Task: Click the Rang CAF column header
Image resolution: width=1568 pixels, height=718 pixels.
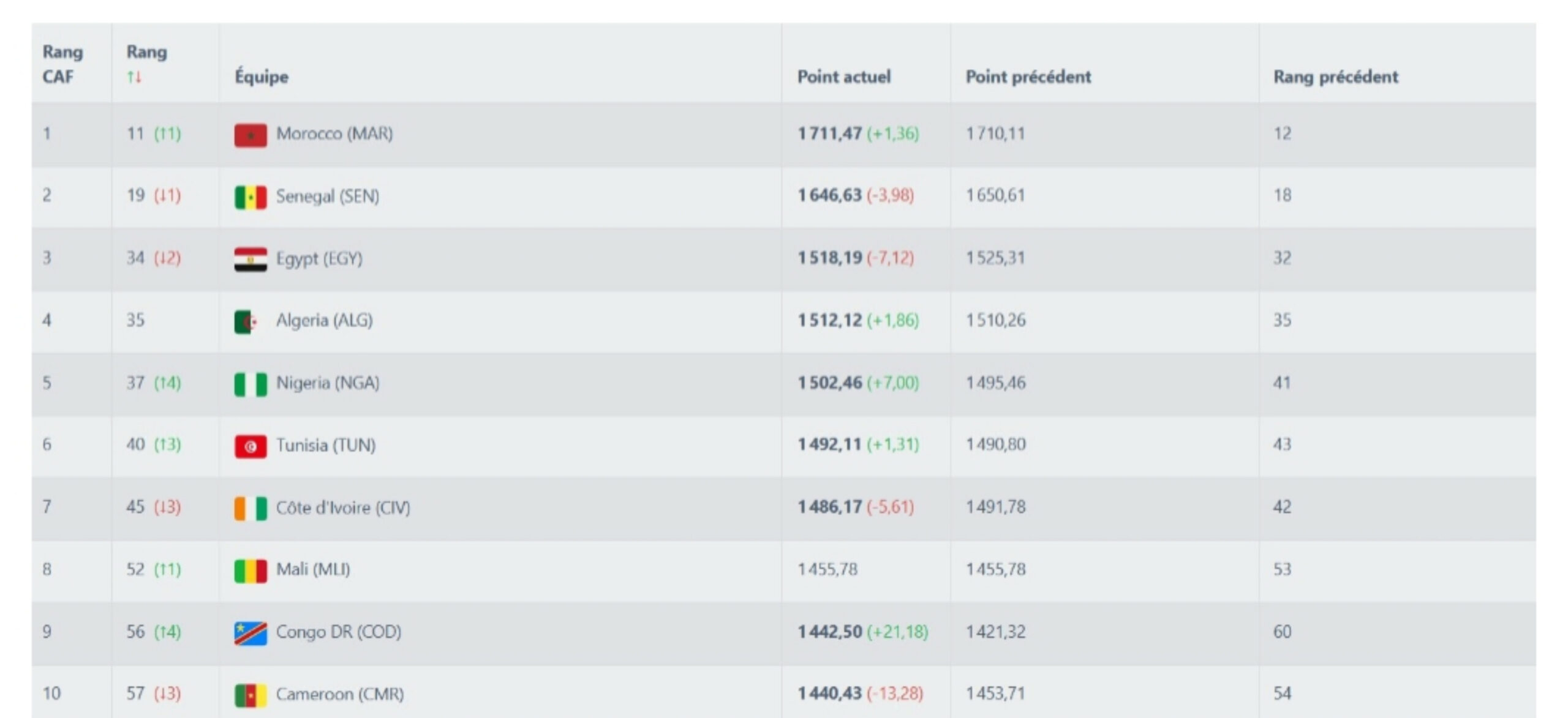Action: tap(62, 64)
